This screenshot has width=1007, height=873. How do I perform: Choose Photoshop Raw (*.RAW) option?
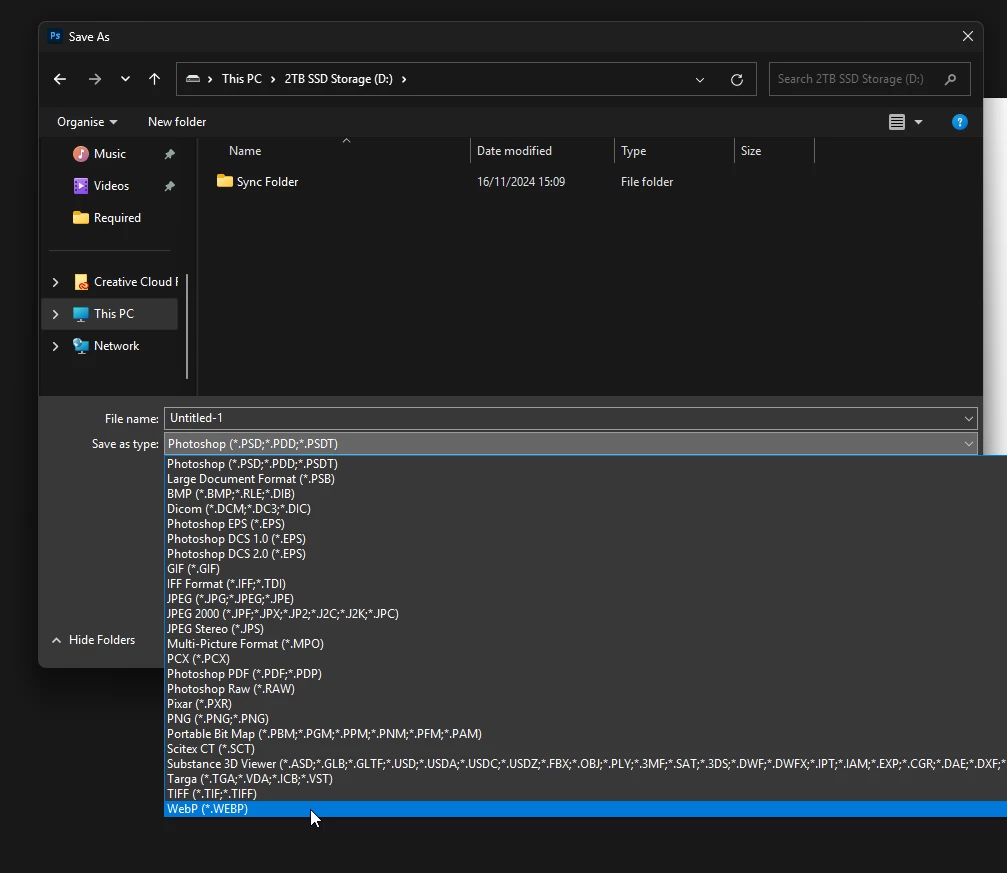[586, 689]
